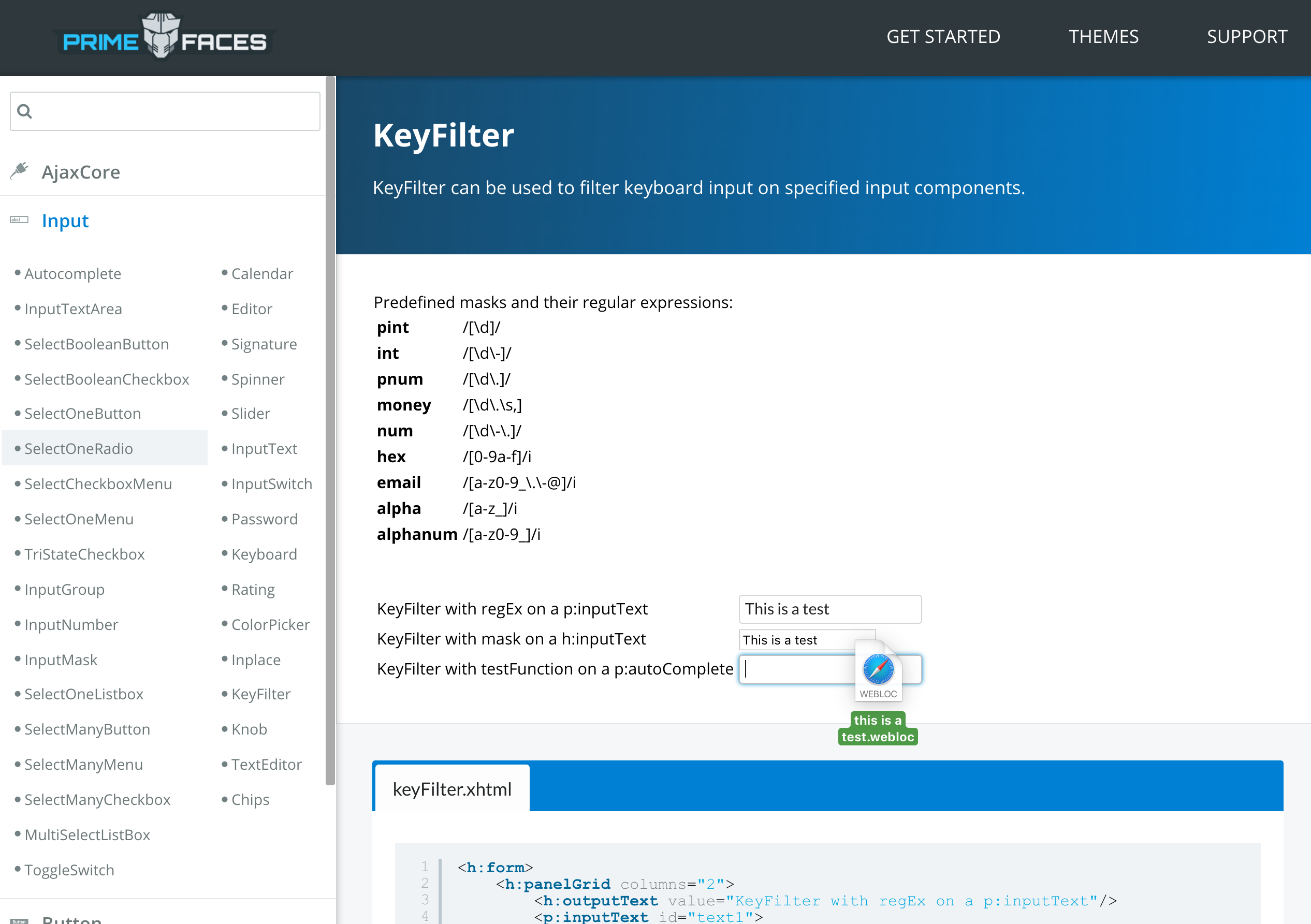Click the Input category heading

click(65, 221)
